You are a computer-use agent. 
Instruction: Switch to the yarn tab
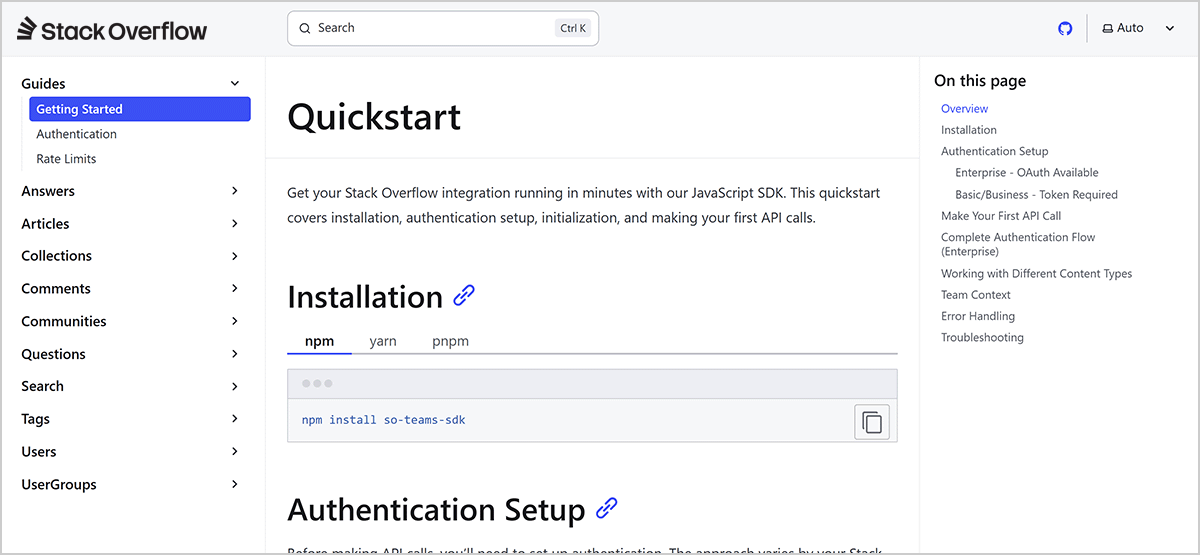383,341
